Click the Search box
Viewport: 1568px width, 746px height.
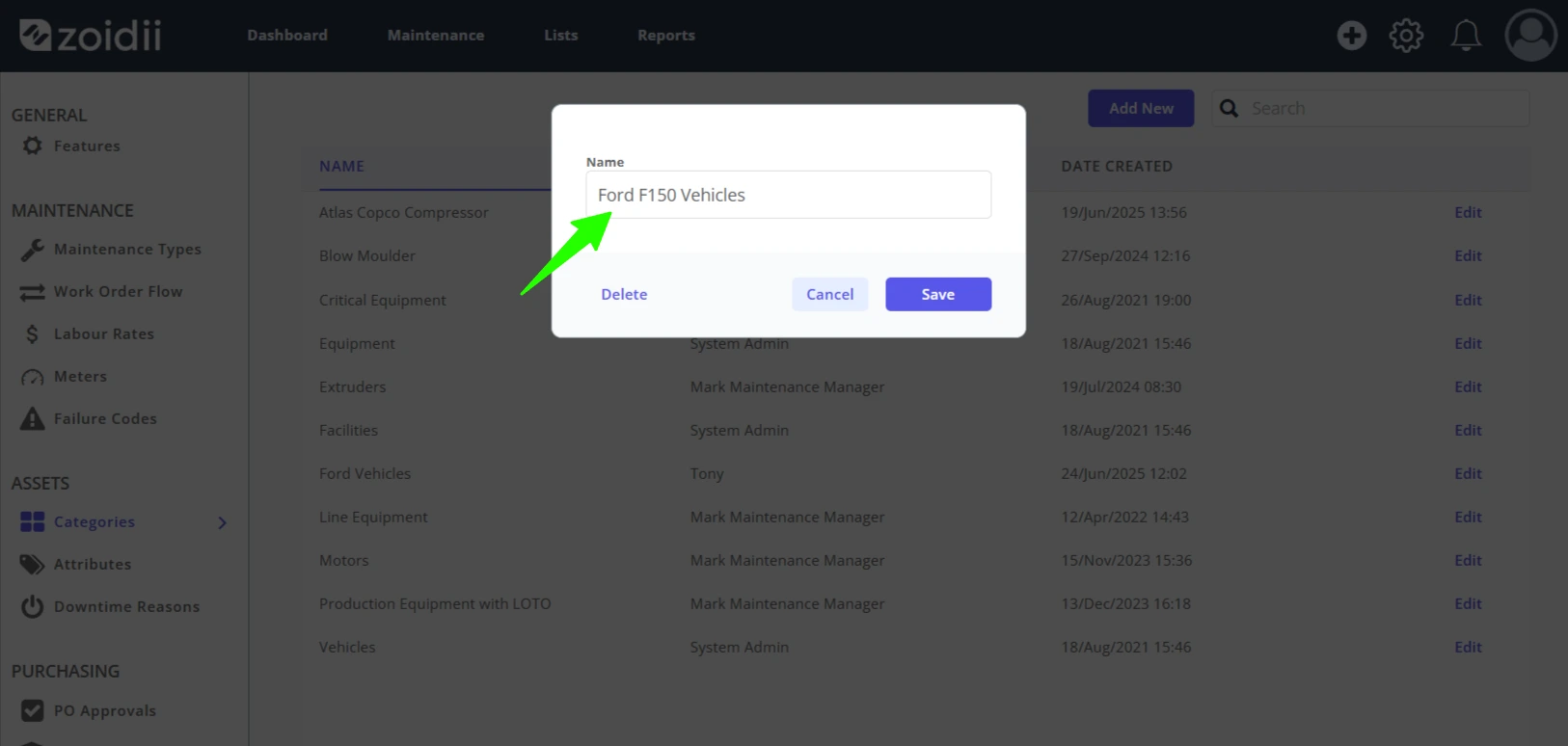tap(1370, 108)
